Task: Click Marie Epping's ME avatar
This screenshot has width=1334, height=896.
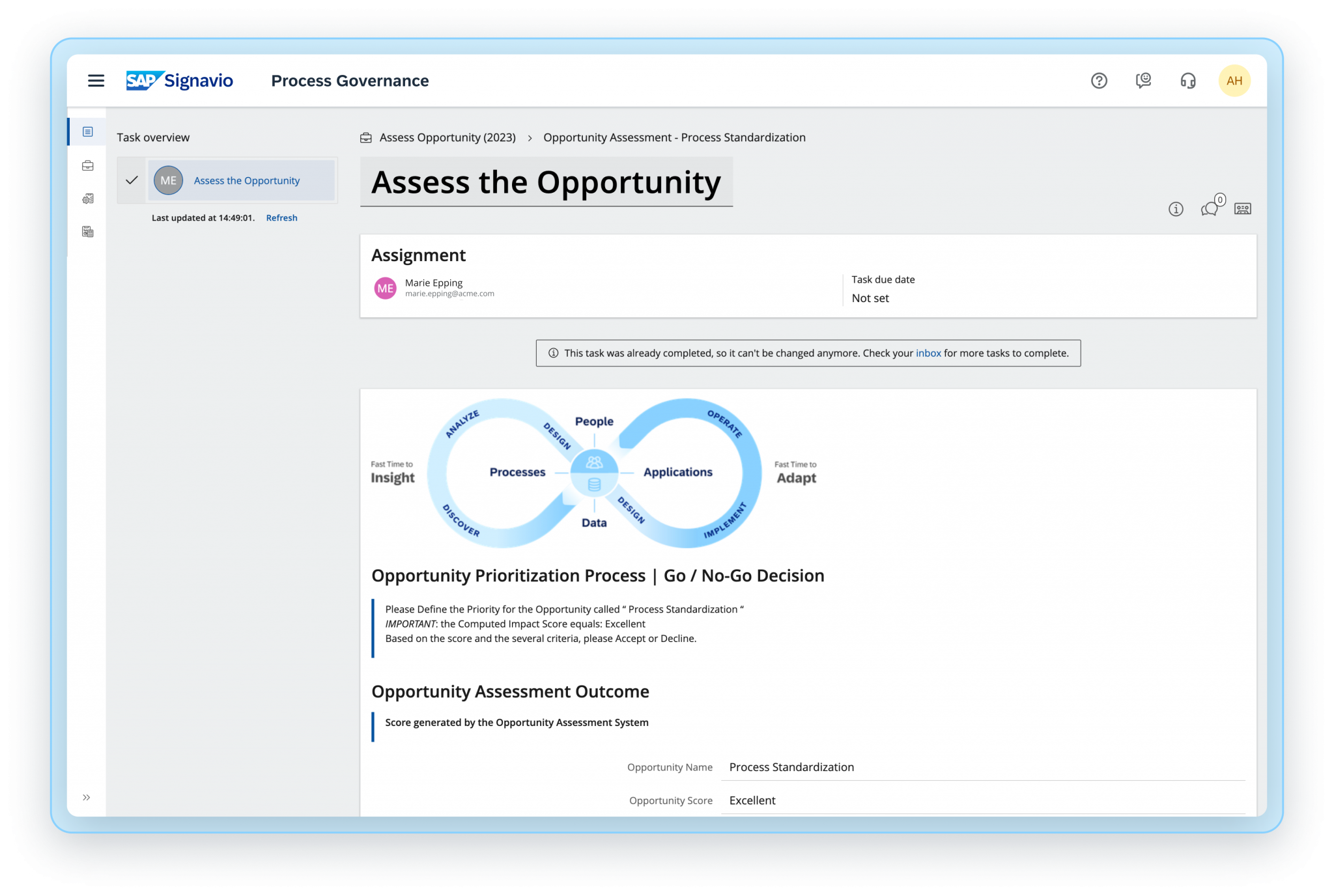Action: (x=386, y=287)
